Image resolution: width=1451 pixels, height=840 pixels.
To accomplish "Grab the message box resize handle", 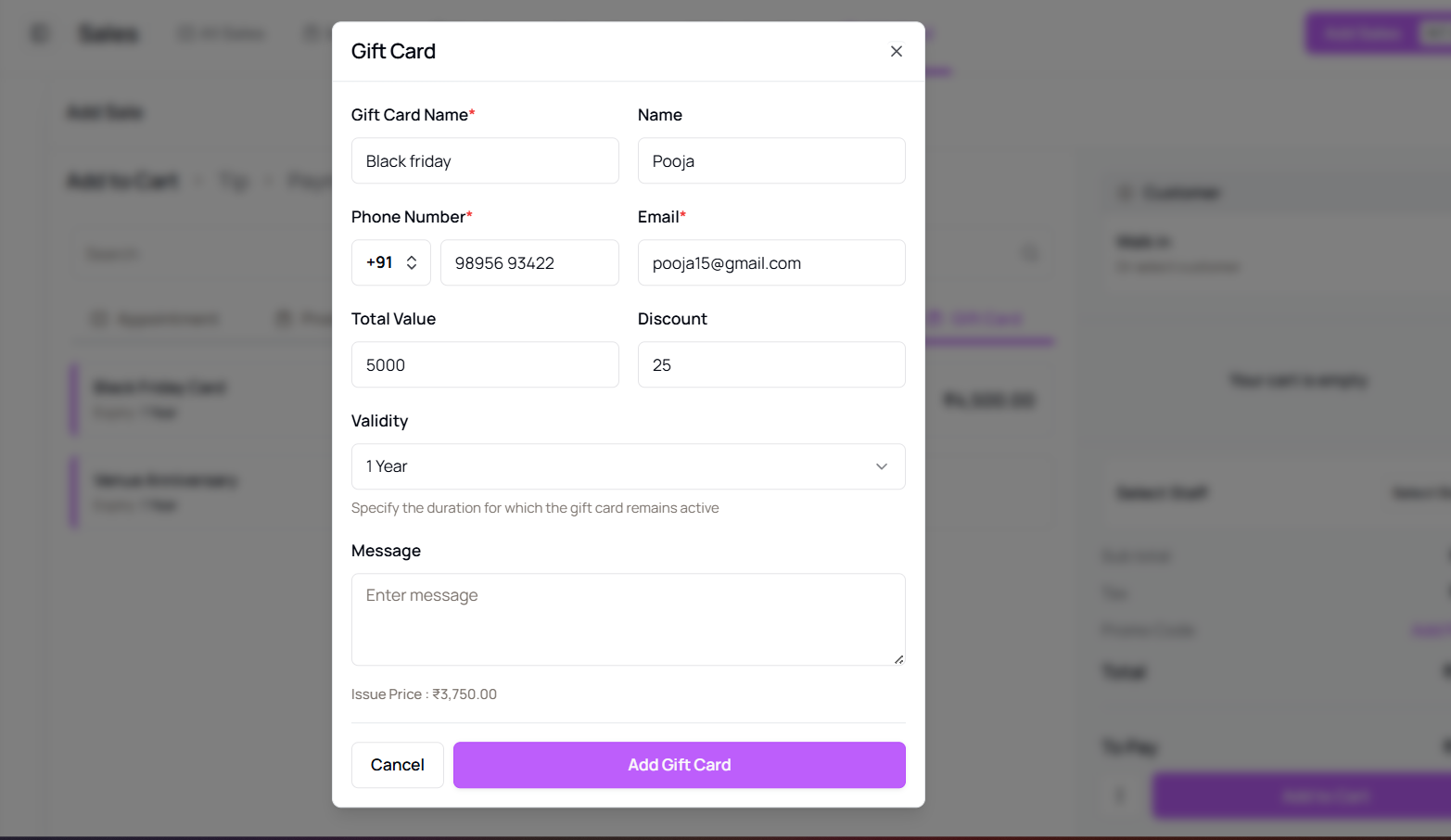I will point(898,659).
